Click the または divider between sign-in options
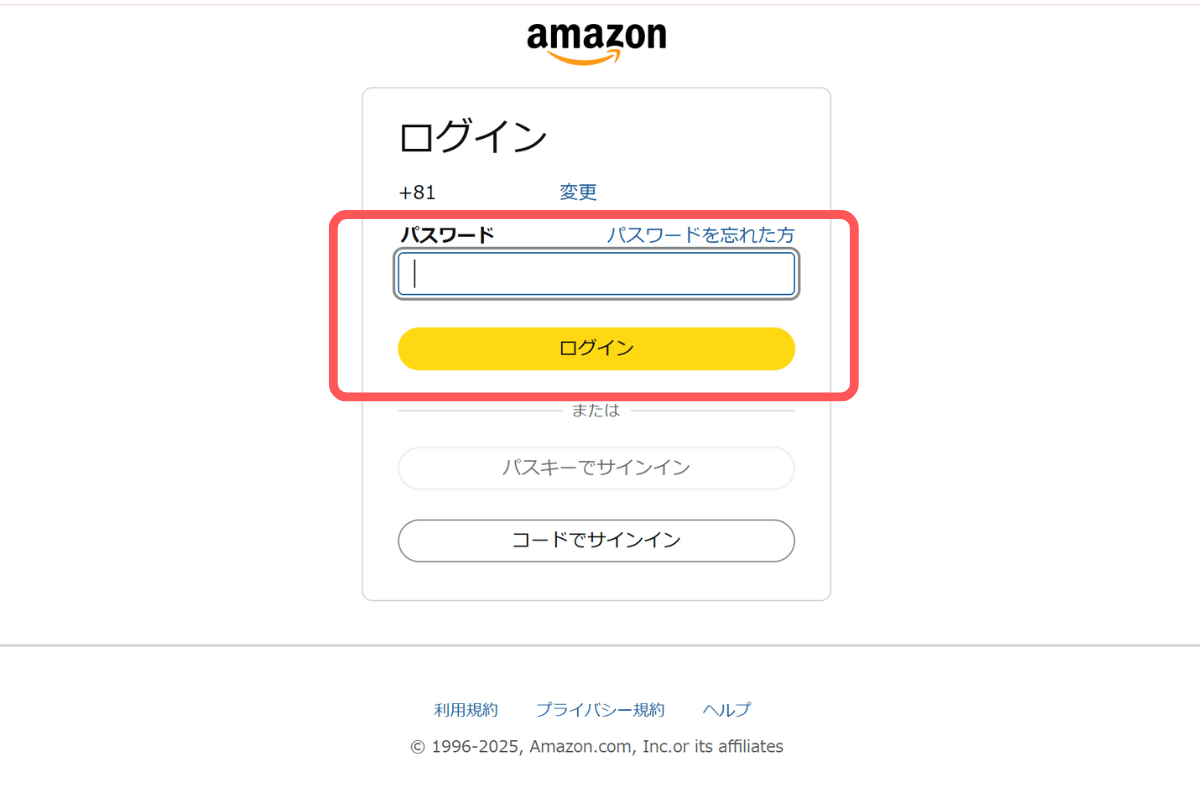The height and width of the screenshot is (800, 1200). 597,409
